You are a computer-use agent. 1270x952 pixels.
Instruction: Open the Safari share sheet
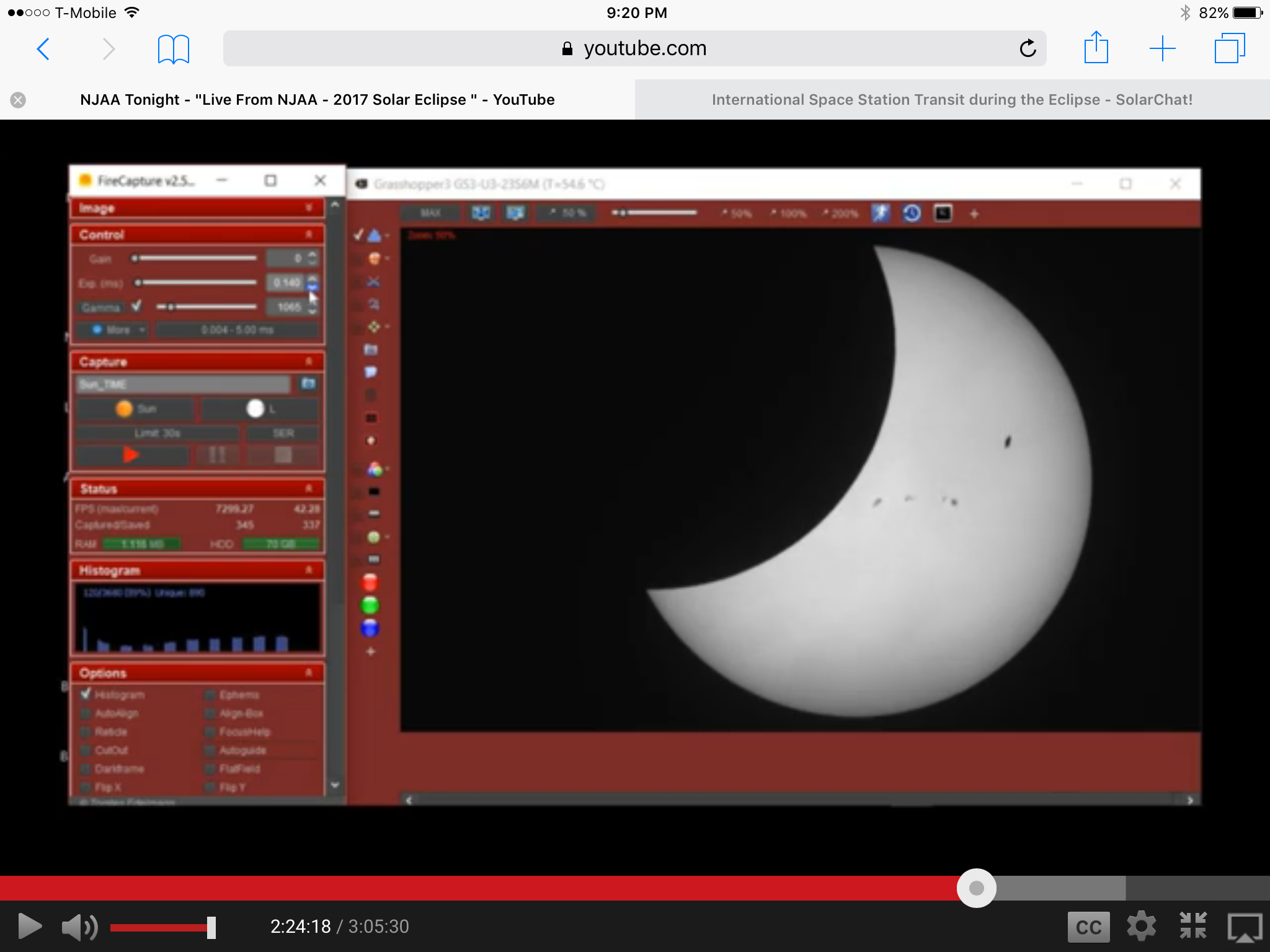[x=1096, y=47]
